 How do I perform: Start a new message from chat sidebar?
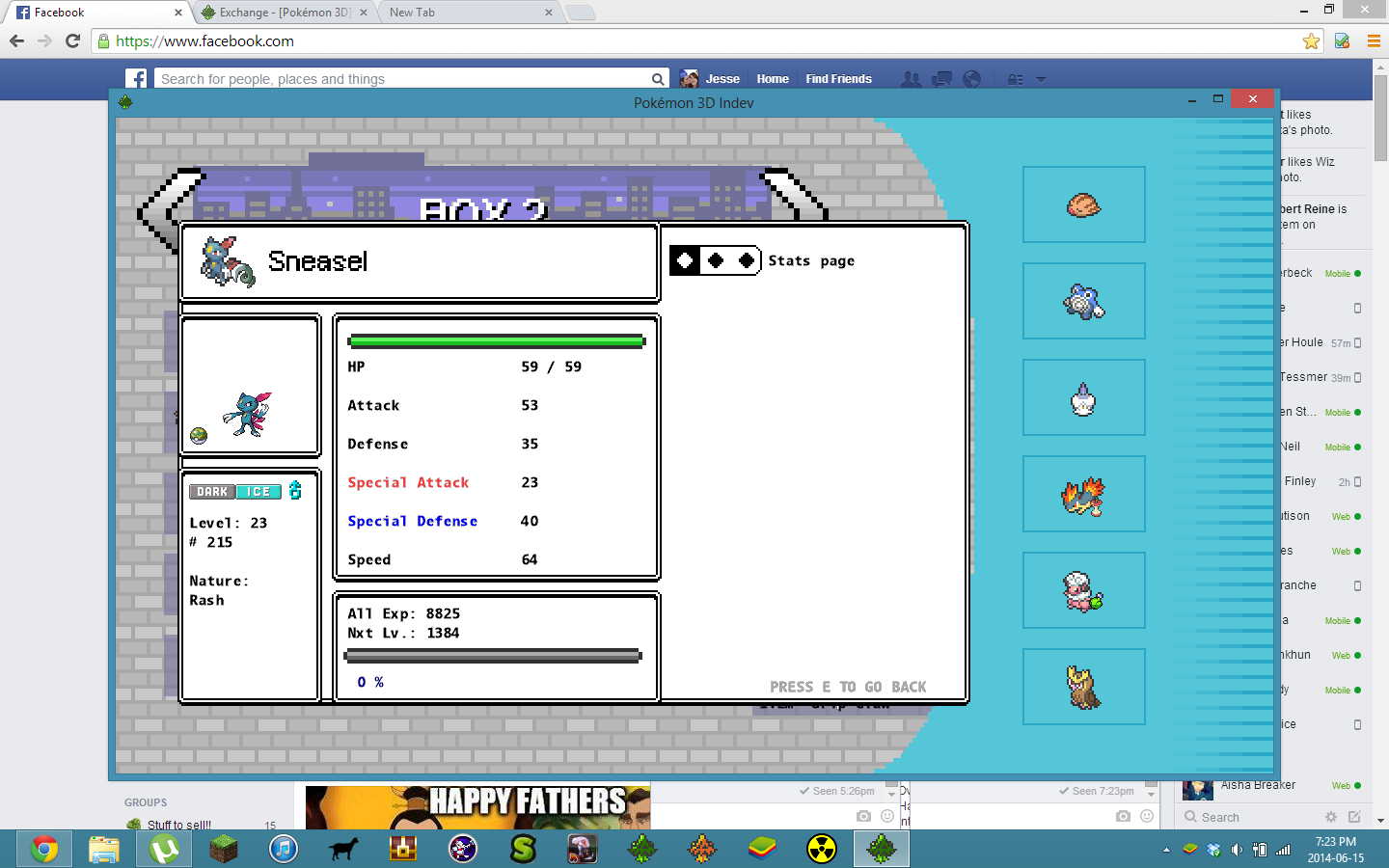[1354, 817]
